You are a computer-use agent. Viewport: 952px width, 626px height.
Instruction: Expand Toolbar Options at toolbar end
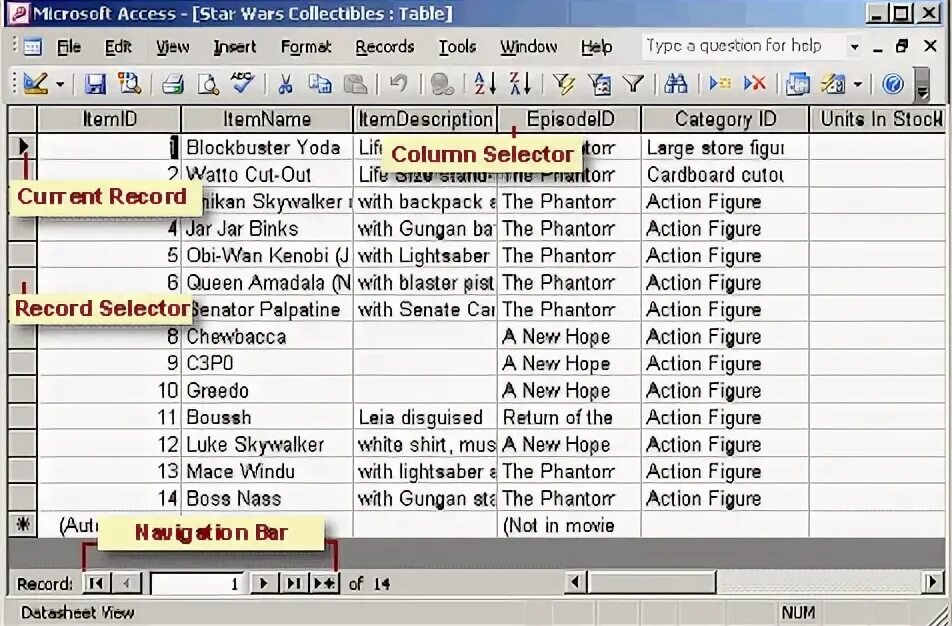pos(922,84)
